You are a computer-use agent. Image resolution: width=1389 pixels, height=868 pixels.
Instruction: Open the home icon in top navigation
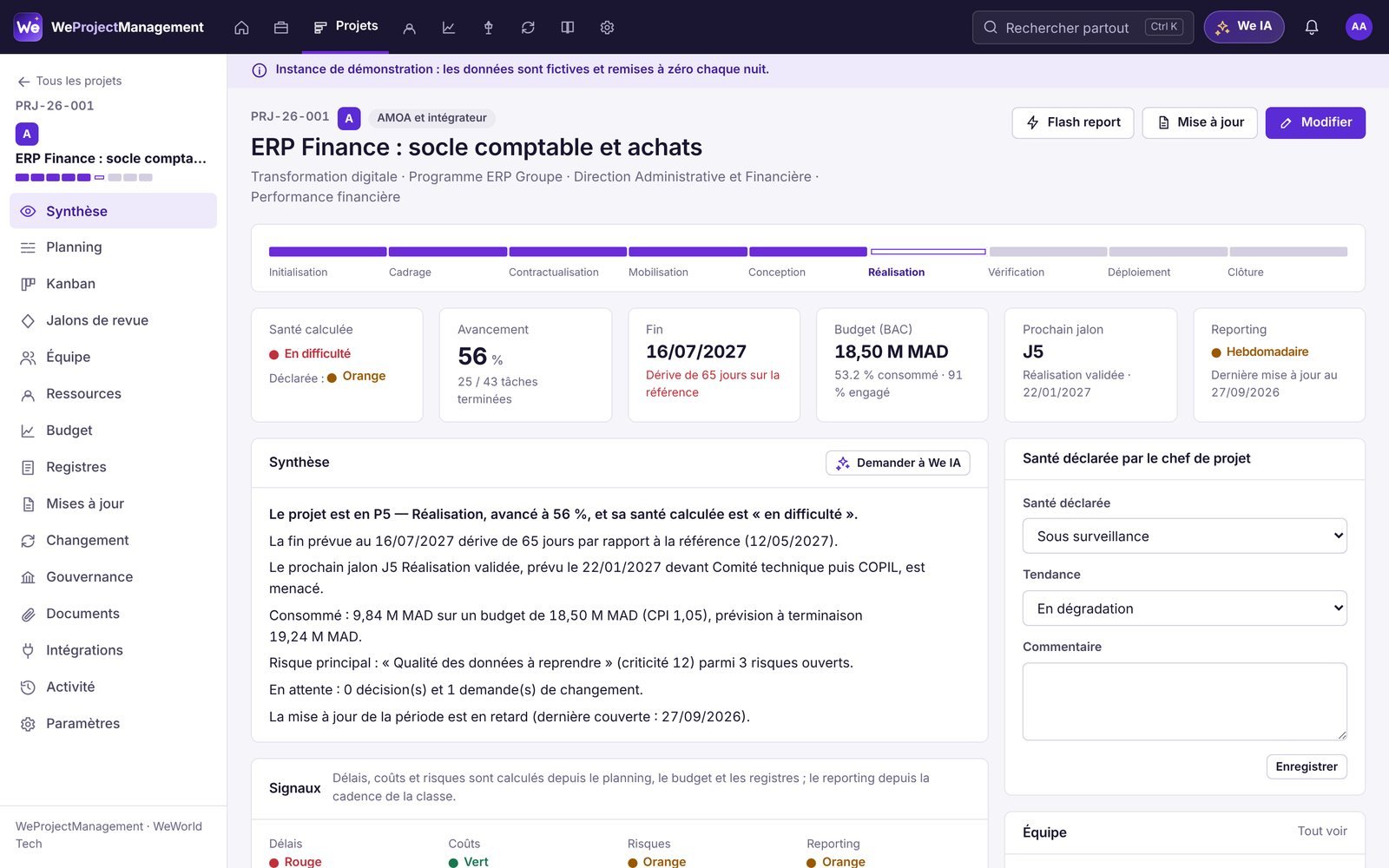(x=241, y=27)
